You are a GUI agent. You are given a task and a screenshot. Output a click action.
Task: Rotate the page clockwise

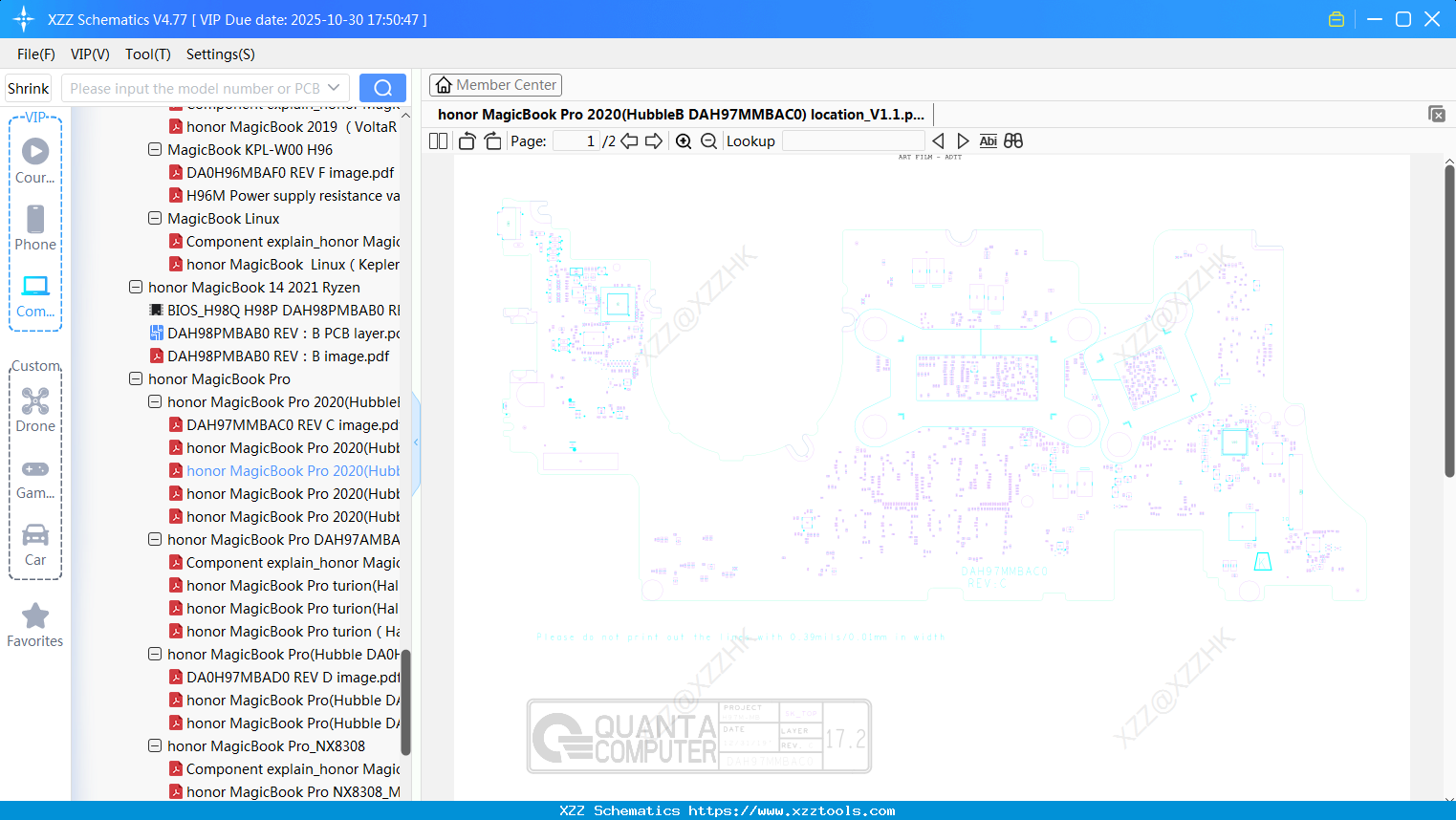pyautogui.click(x=492, y=140)
